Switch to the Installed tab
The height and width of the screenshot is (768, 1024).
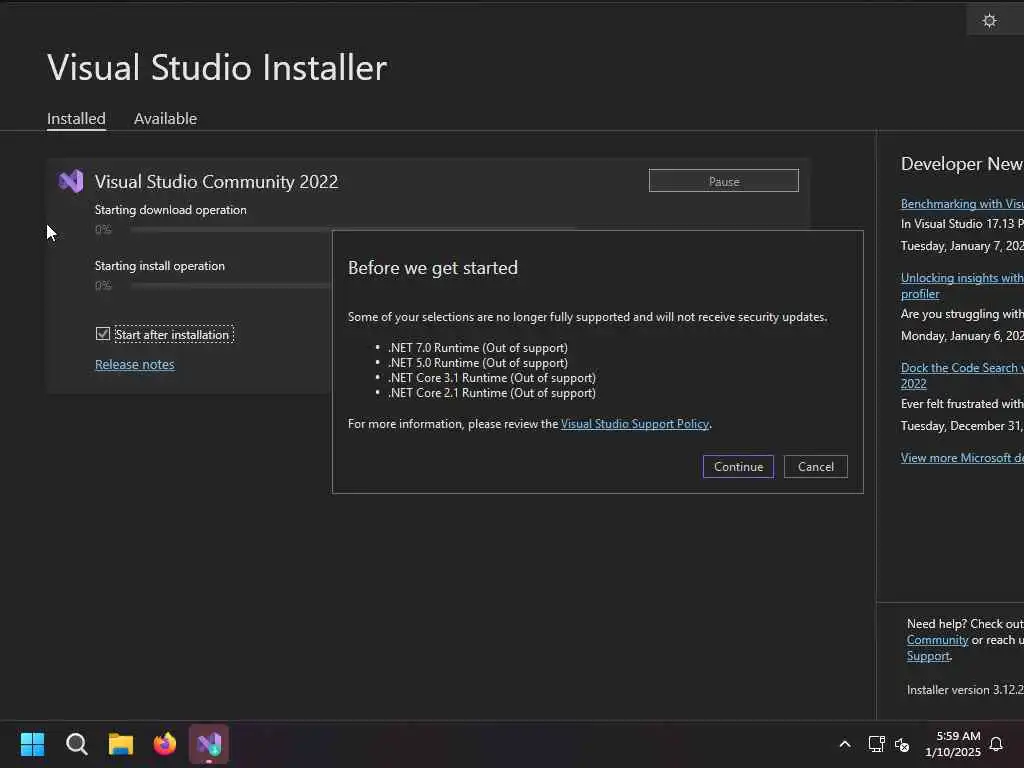tap(76, 119)
